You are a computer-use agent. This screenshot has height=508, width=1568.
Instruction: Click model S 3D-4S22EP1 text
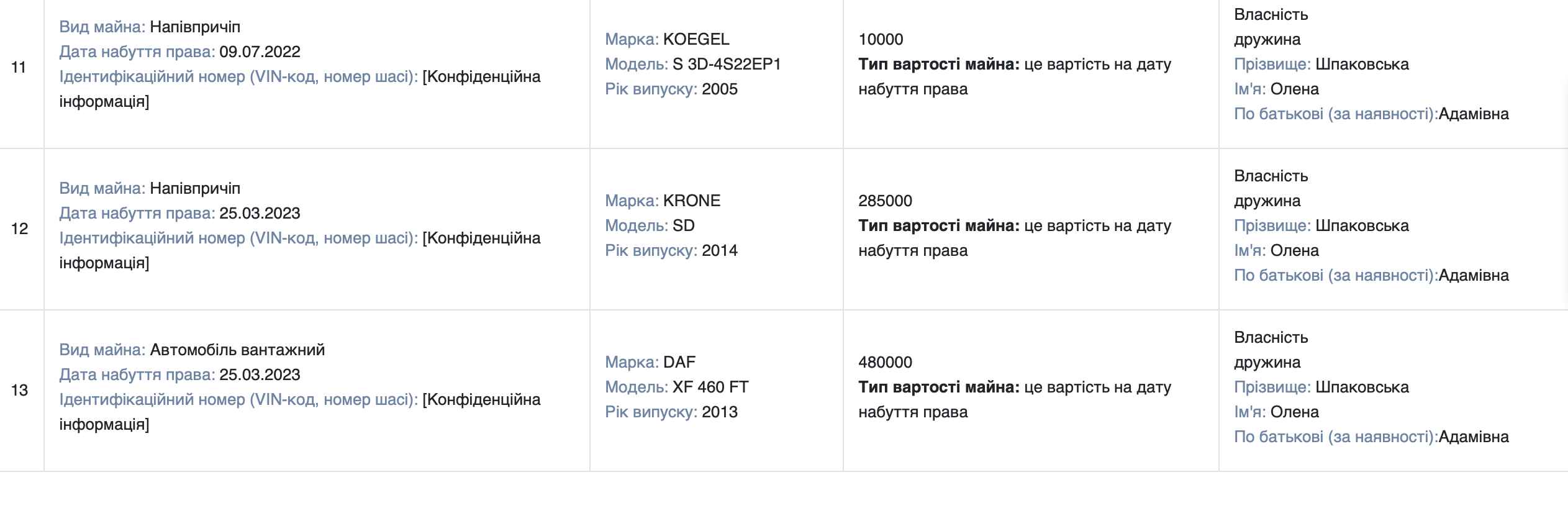tap(727, 64)
